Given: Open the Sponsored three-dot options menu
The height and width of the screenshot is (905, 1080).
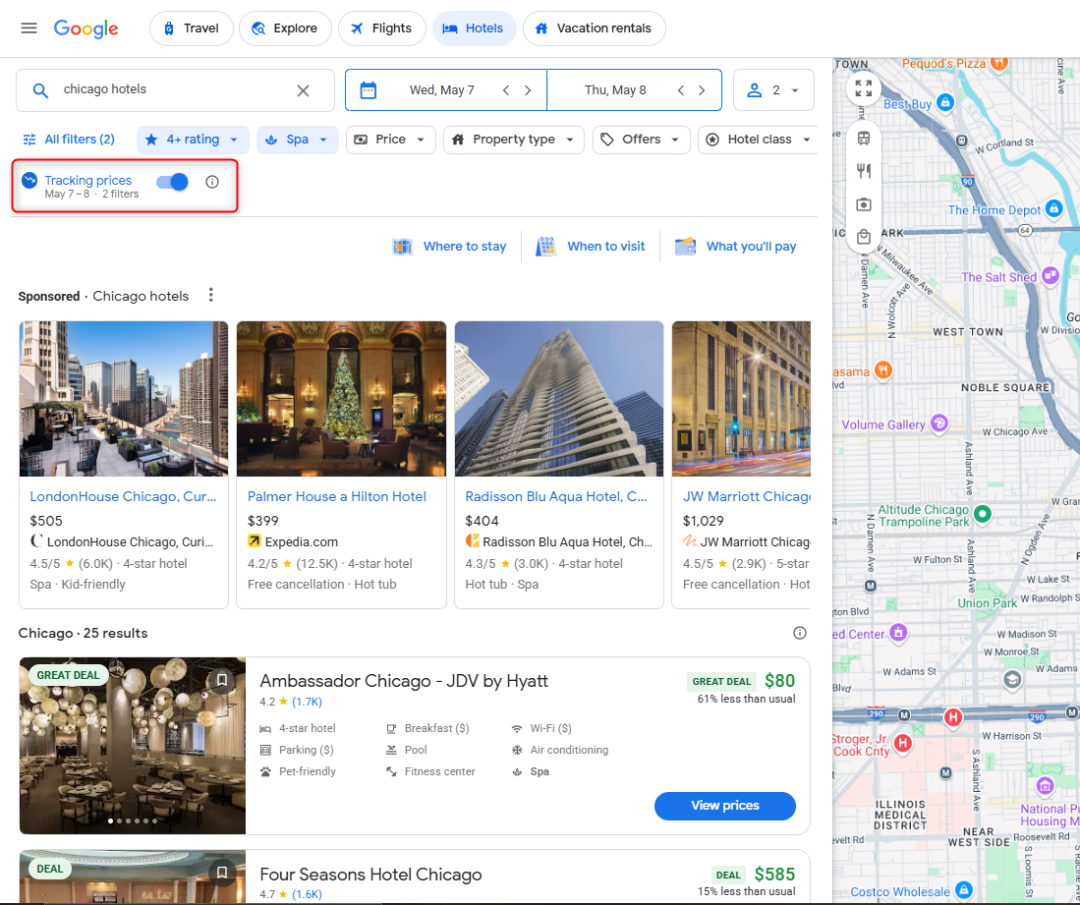Looking at the screenshot, I should tap(211, 295).
